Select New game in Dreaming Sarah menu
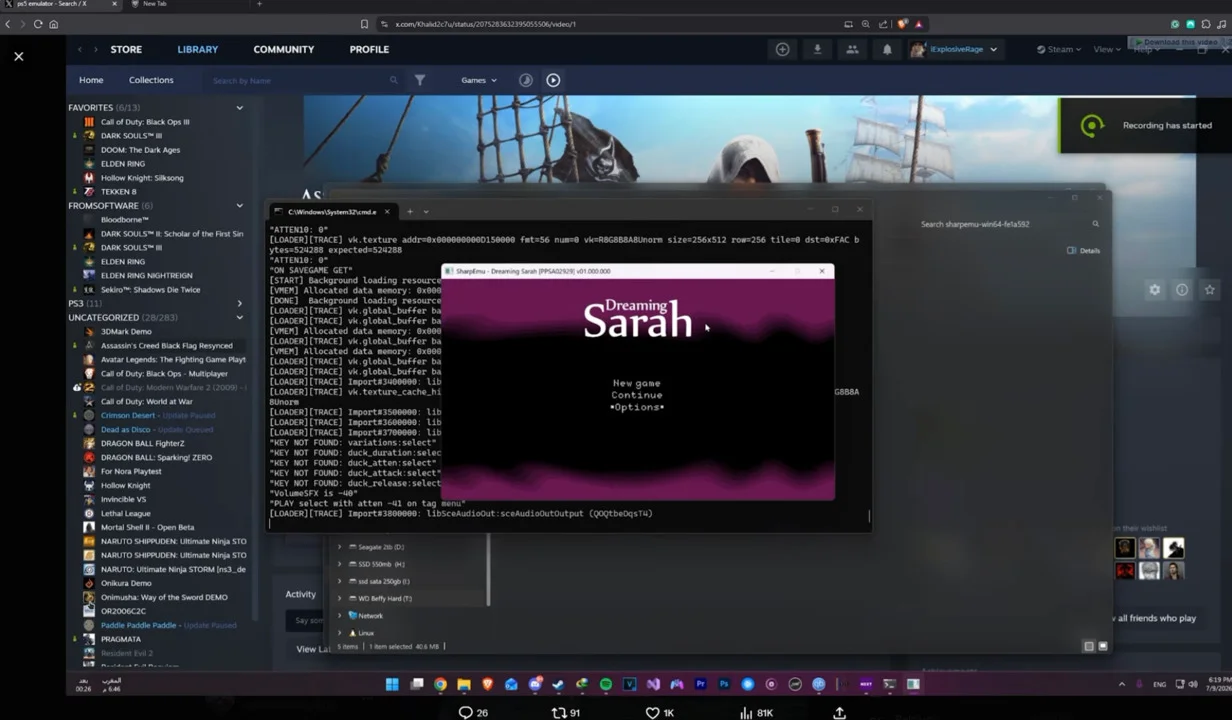The image size is (1232, 720). pyautogui.click(x=637, y=383)
